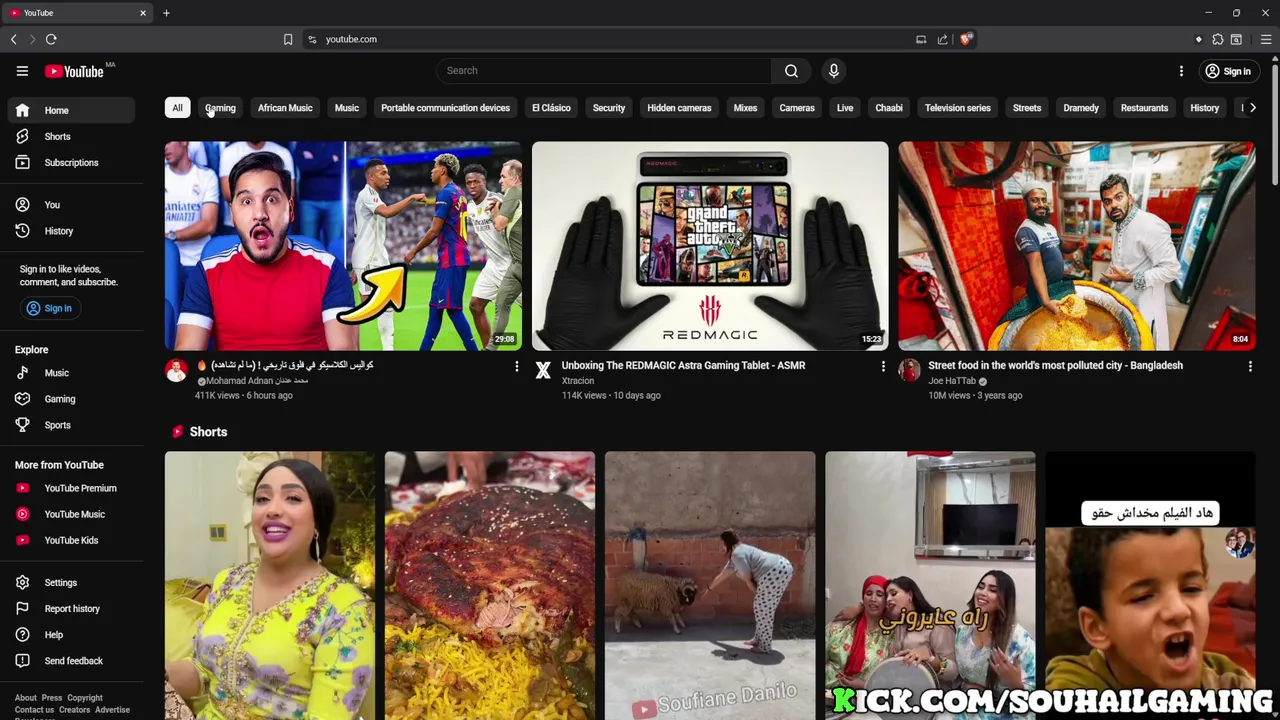This screenshot has height=720, width=1280.
Task: Open the Copyright footer link
Action: (x=85, y=698)
